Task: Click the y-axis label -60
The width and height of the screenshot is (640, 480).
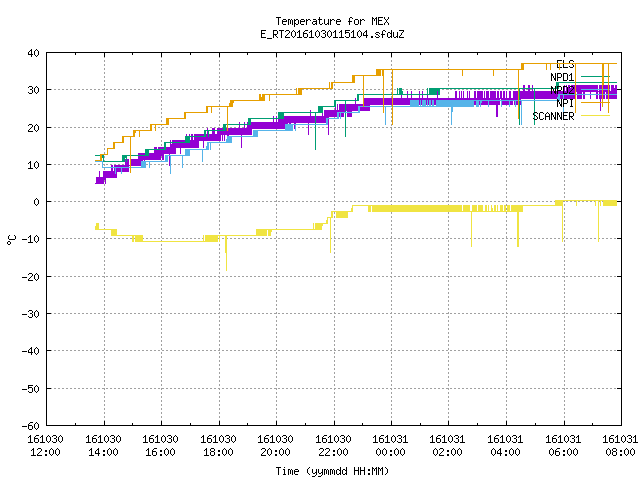Action: tap(31, 426)
